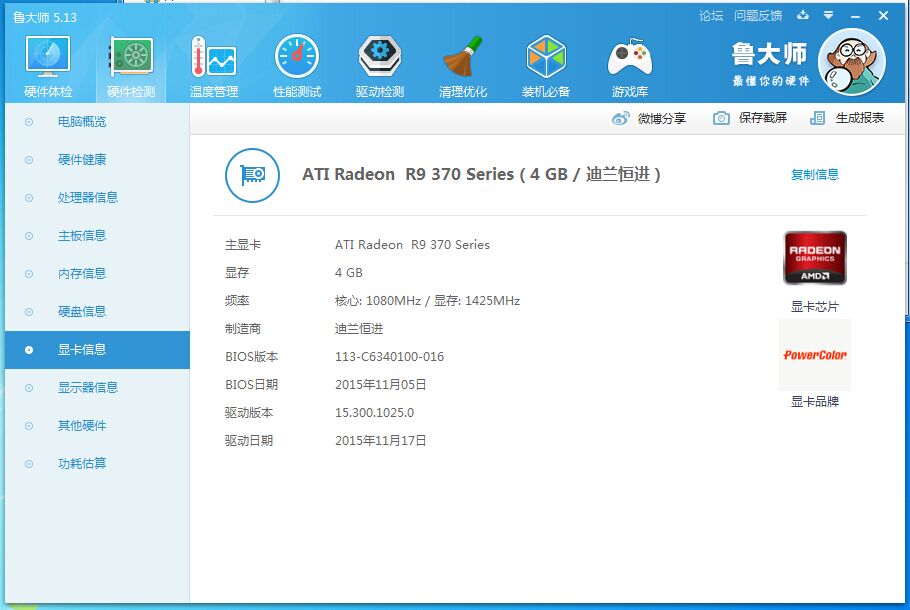Click the PowerColor brand logo
This screenshot has width=910, height=610.
pos(815,355)
